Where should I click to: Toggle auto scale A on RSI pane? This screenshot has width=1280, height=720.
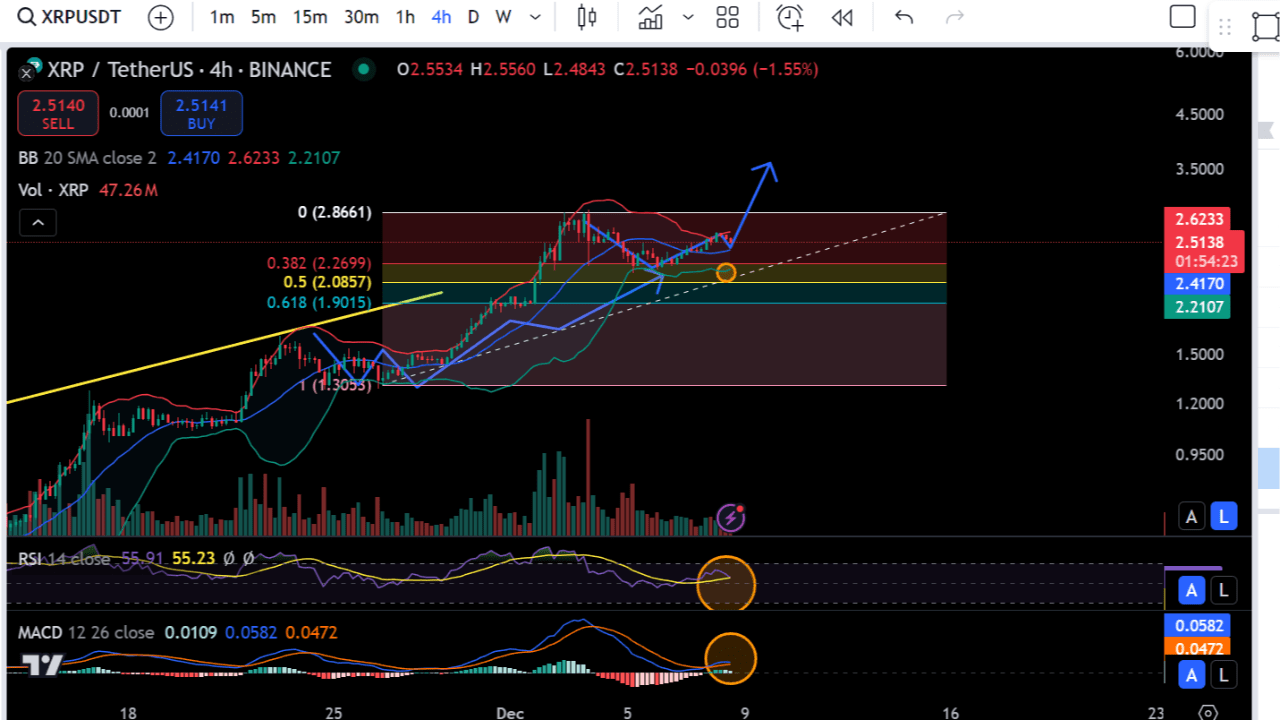(x=1191, y=590)
